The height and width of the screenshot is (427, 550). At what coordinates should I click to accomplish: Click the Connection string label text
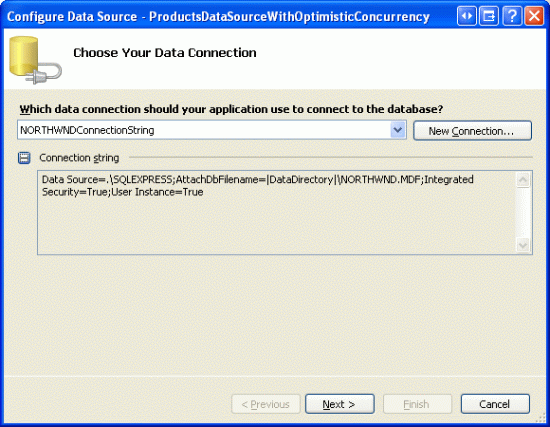79,158
